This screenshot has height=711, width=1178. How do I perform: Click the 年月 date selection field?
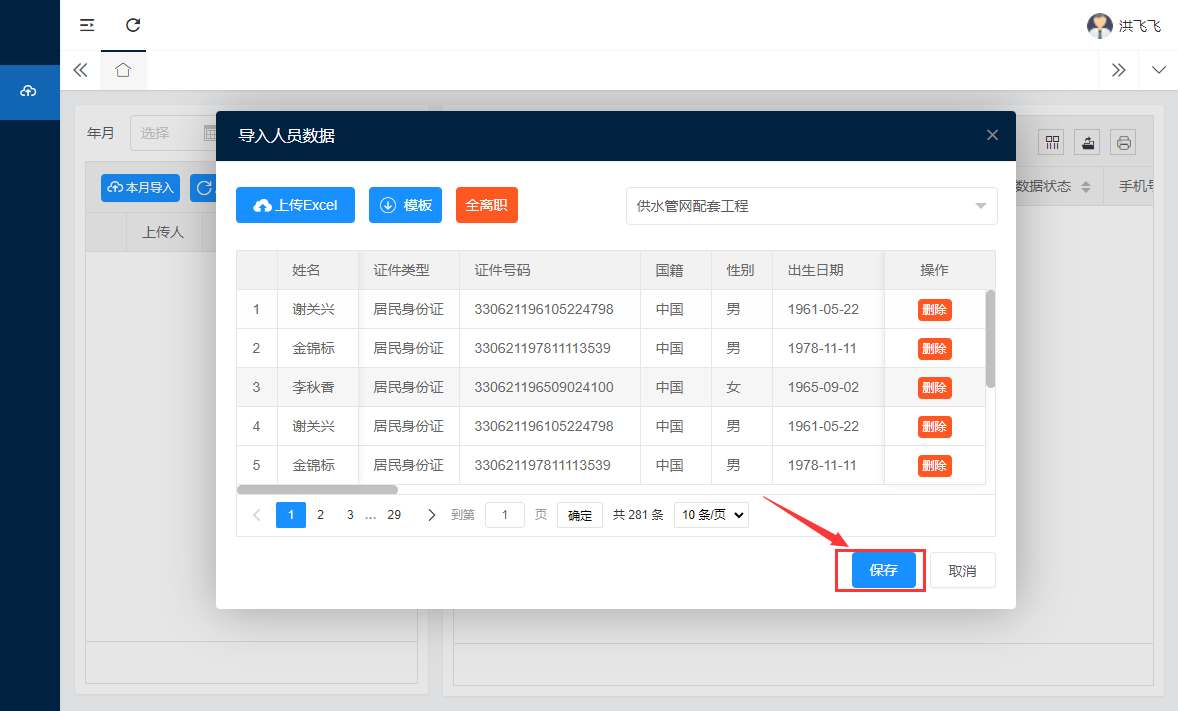[174, 133]
